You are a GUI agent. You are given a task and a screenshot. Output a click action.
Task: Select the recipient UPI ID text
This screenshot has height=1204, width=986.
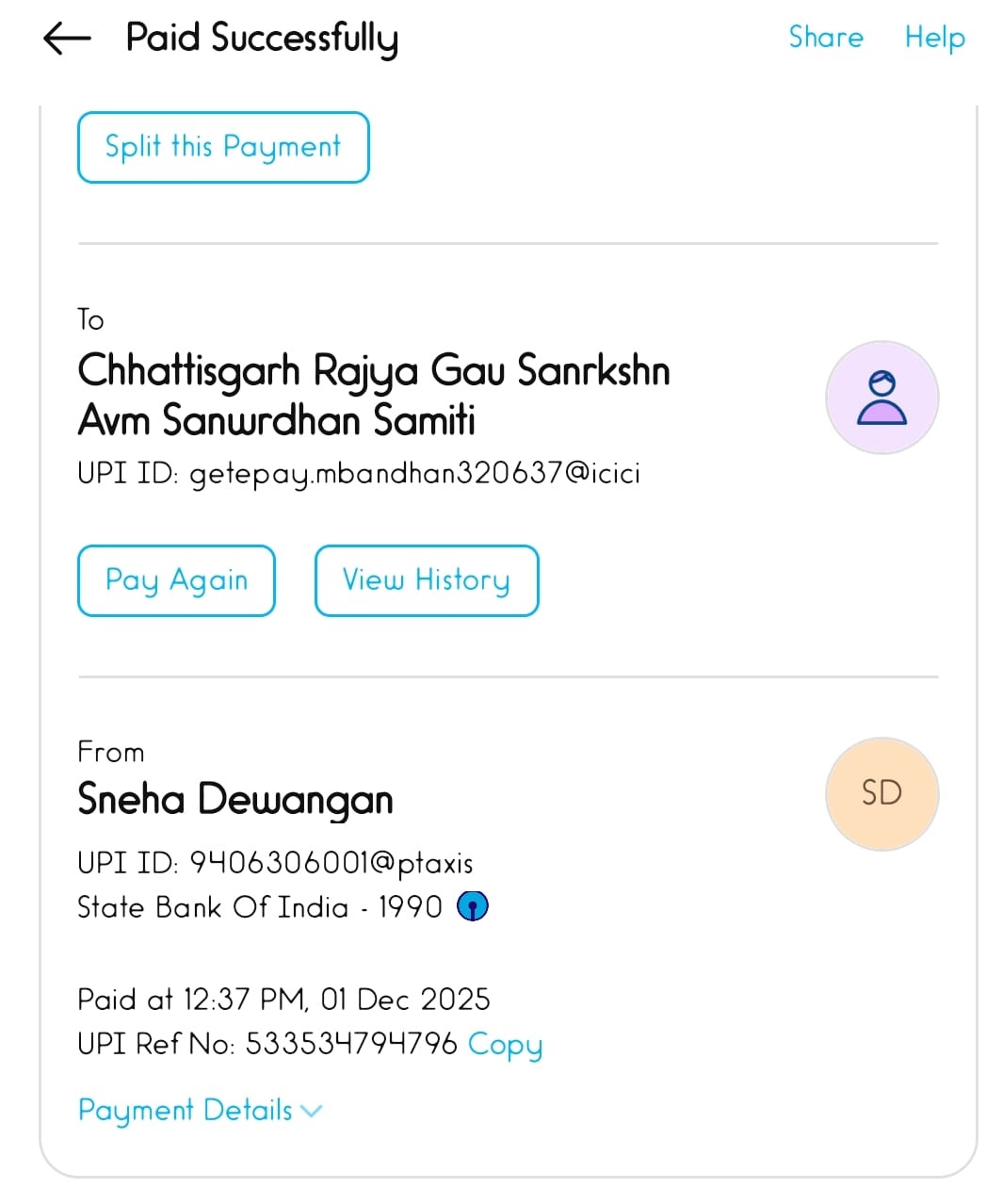[x=358, y=472]
